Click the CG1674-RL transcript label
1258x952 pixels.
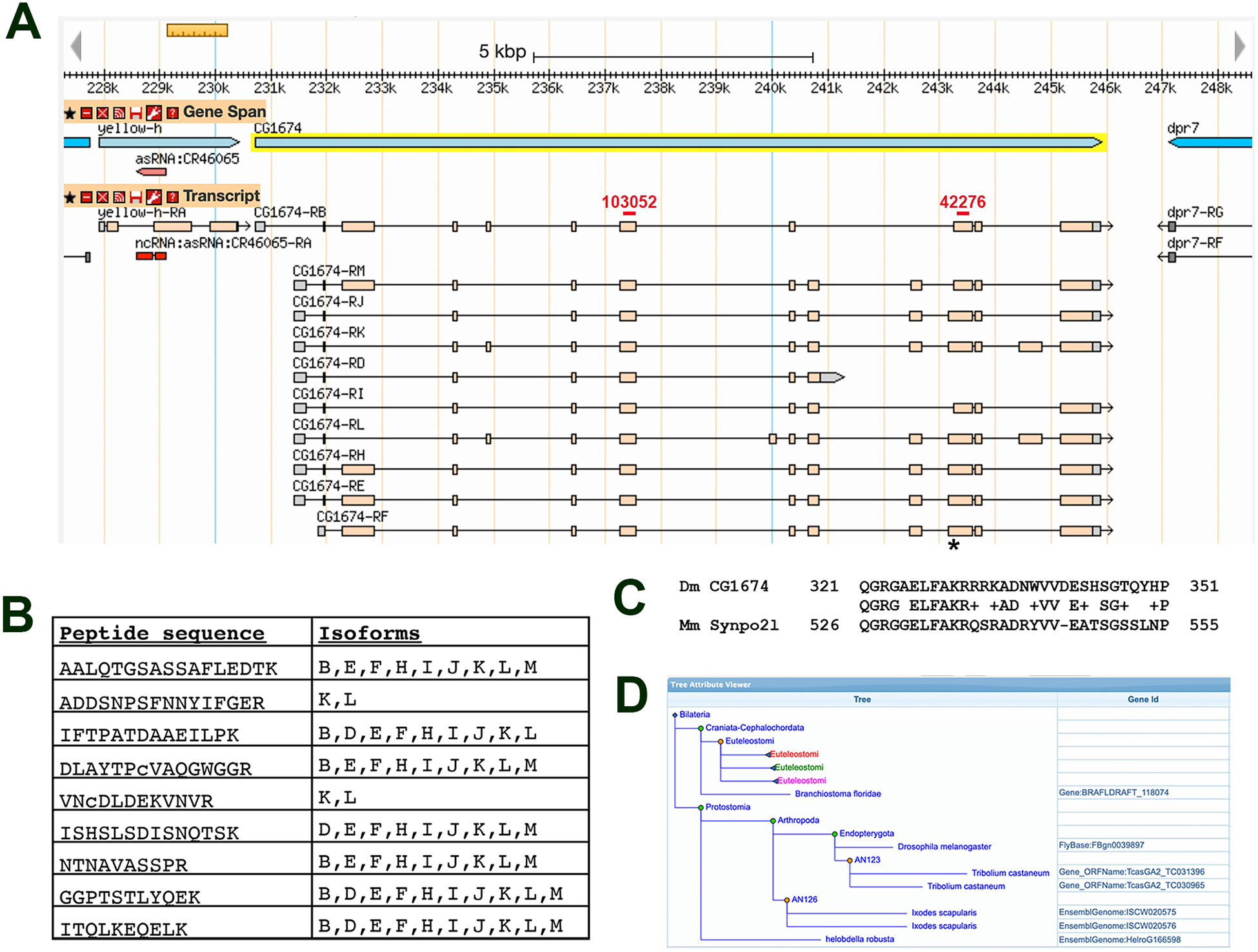coord(328,424)
